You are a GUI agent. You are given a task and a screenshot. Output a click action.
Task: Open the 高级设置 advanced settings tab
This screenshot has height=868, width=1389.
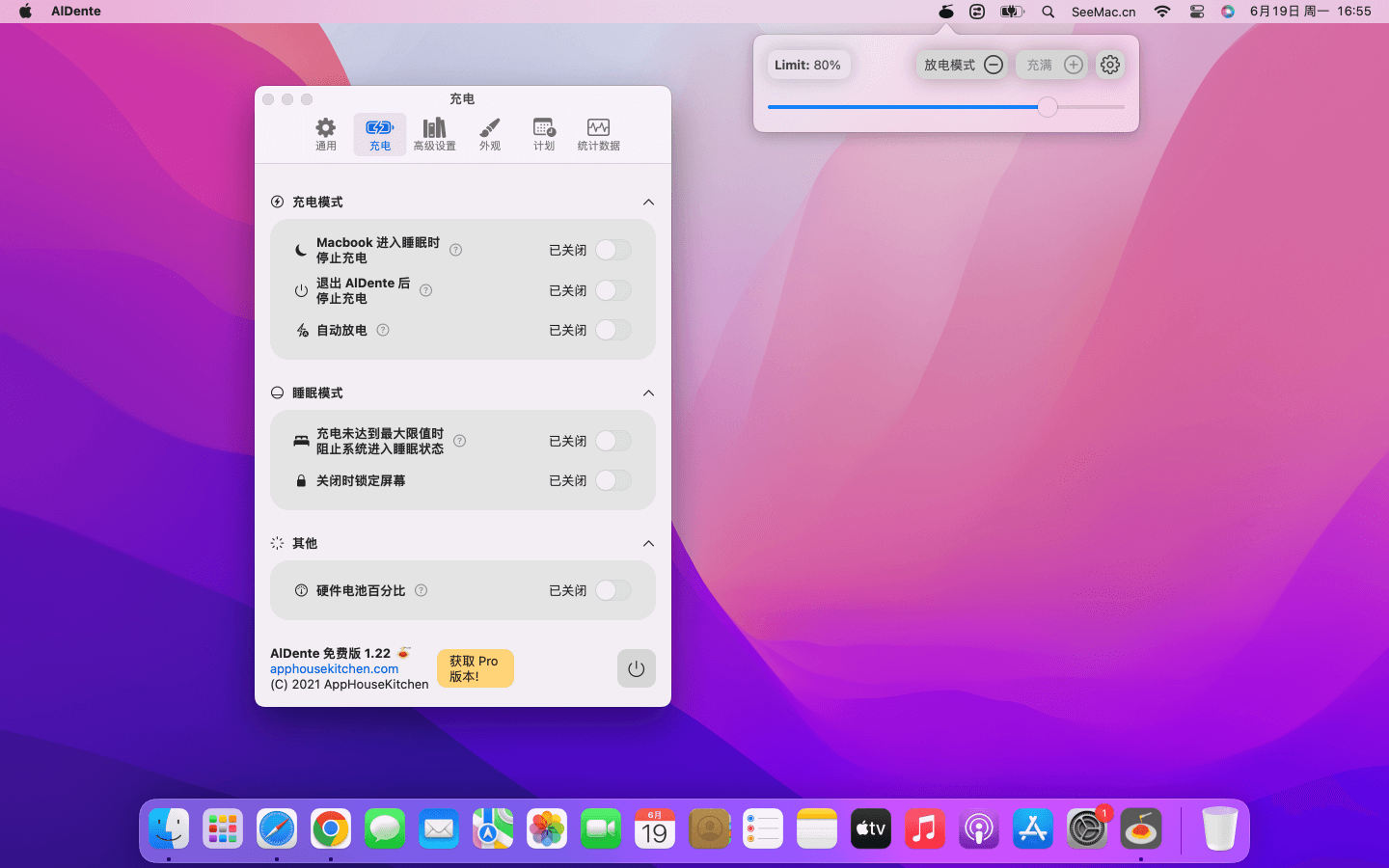pyautogui.click(x=434, y=134)
